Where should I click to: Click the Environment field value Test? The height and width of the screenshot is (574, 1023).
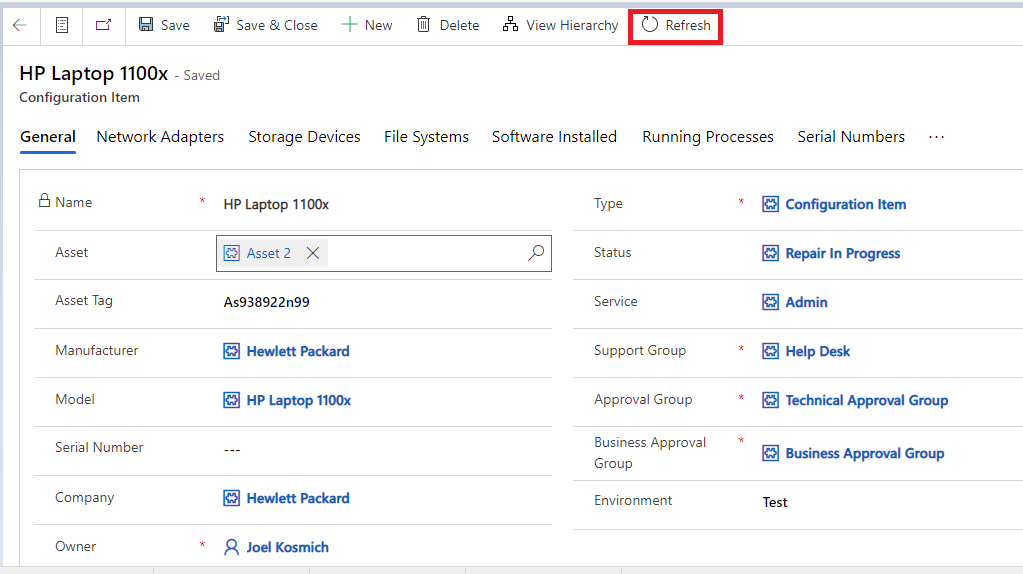(774, 502)
